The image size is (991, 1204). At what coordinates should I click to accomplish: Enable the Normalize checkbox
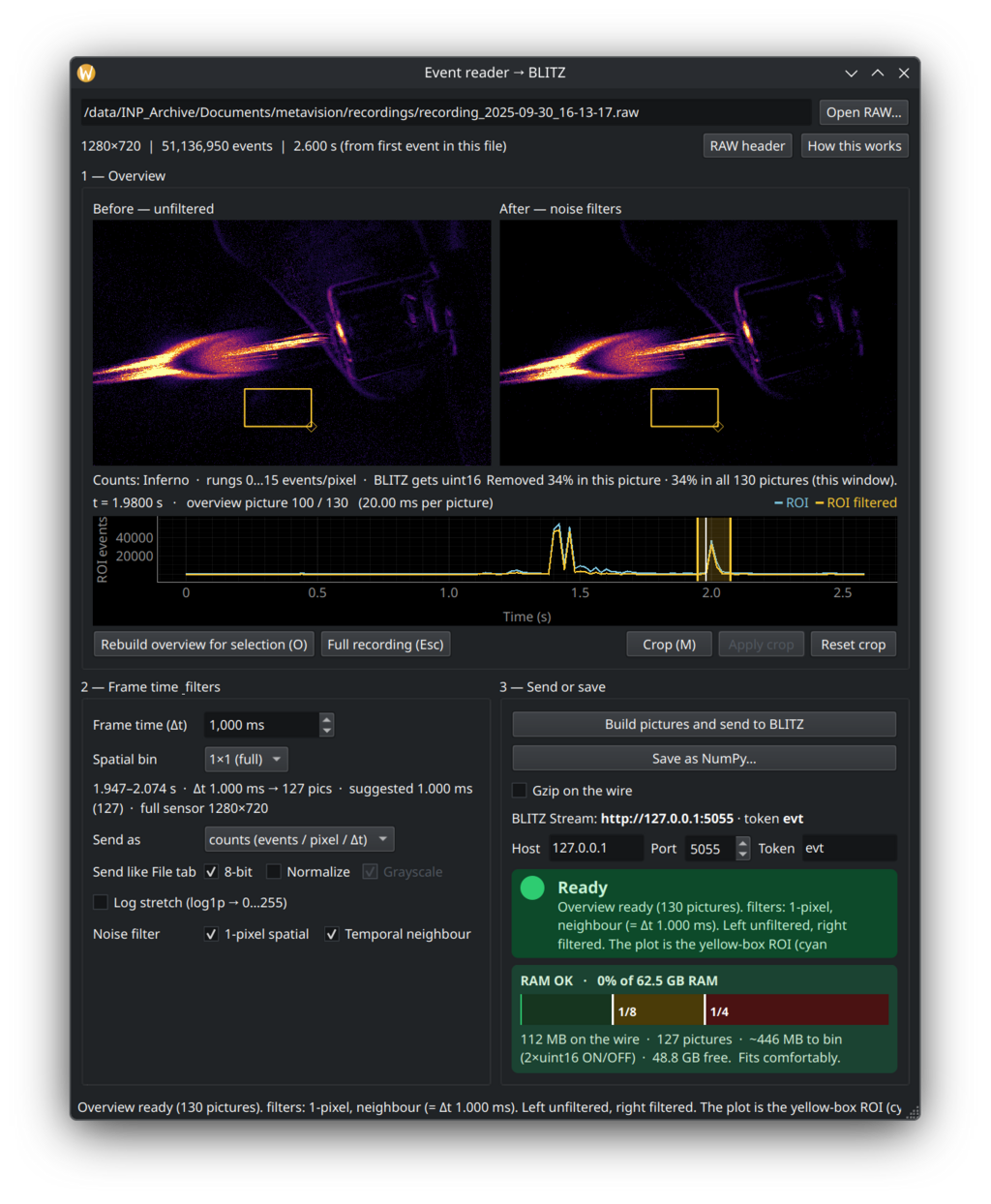[x=274, y=872]
